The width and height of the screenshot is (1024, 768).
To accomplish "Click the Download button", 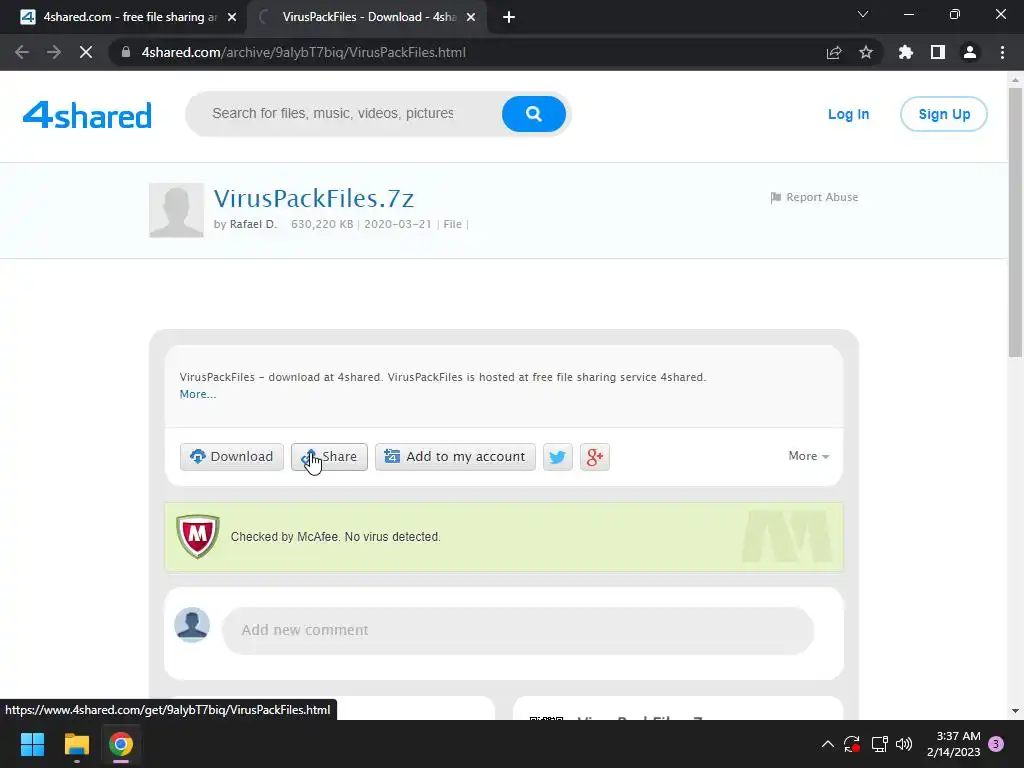I will coord(232,456).
